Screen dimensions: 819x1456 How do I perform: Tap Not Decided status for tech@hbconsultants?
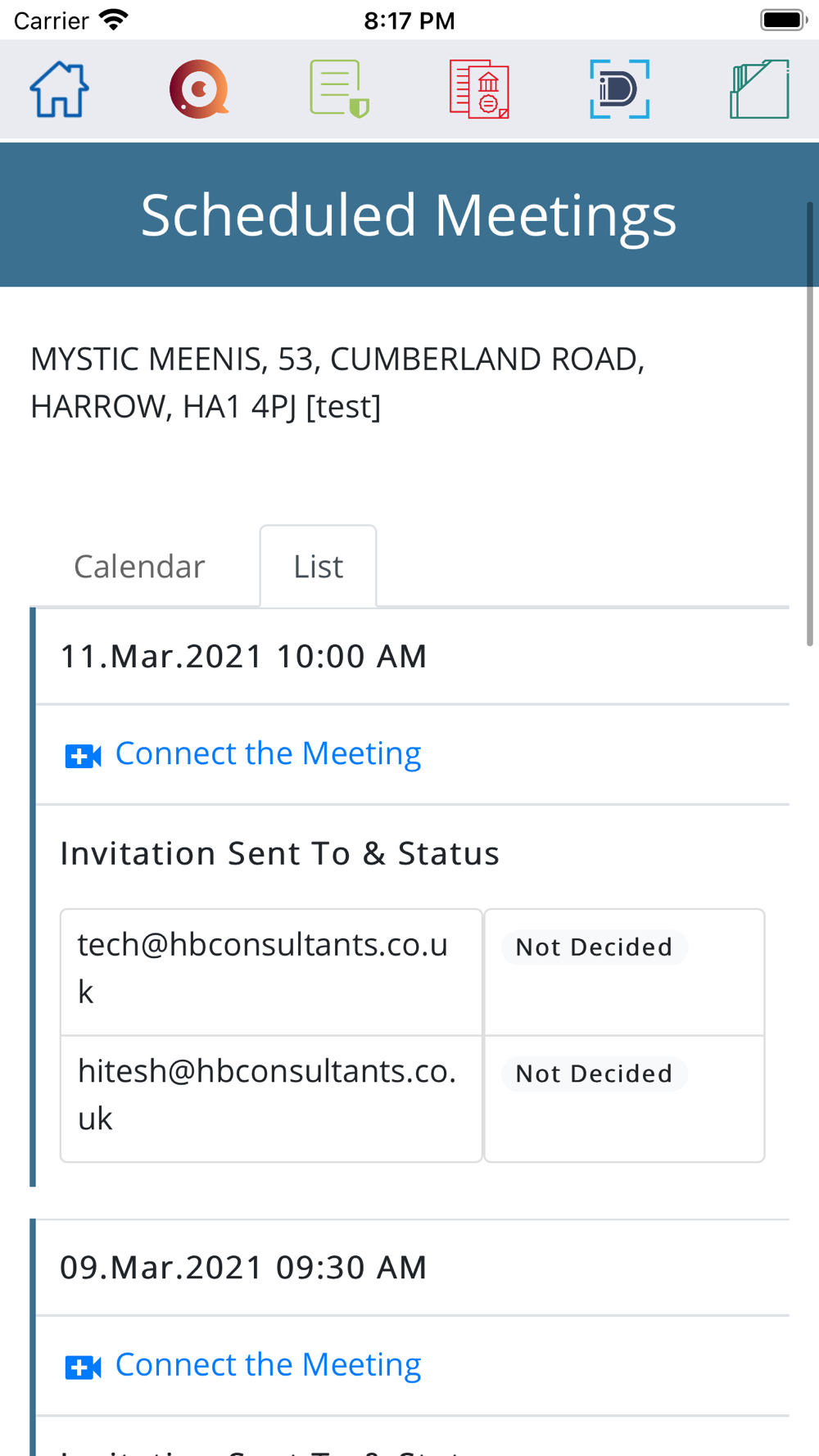click(594, 947)
